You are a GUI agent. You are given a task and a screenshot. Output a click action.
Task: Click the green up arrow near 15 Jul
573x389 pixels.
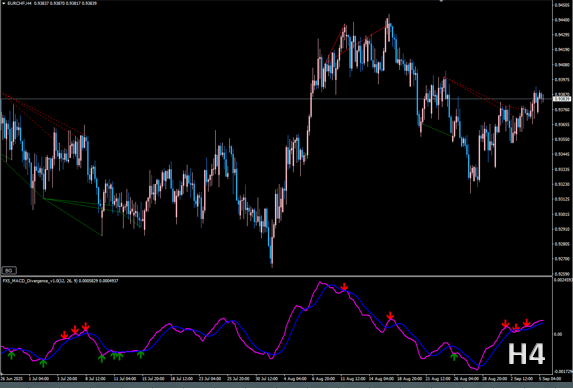(141, 354)
